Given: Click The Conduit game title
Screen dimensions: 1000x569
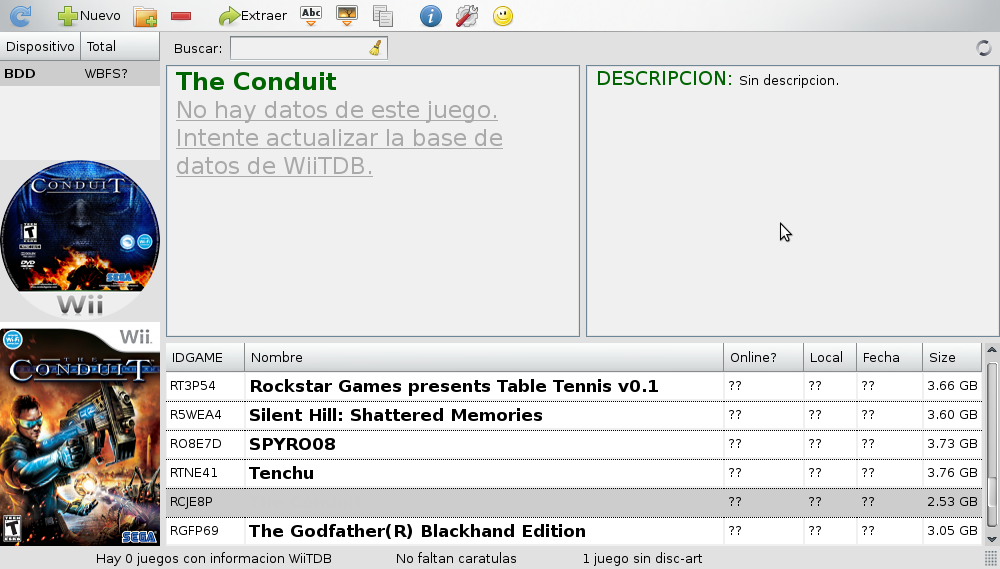Looking at the screenshot, I should 256,82.
